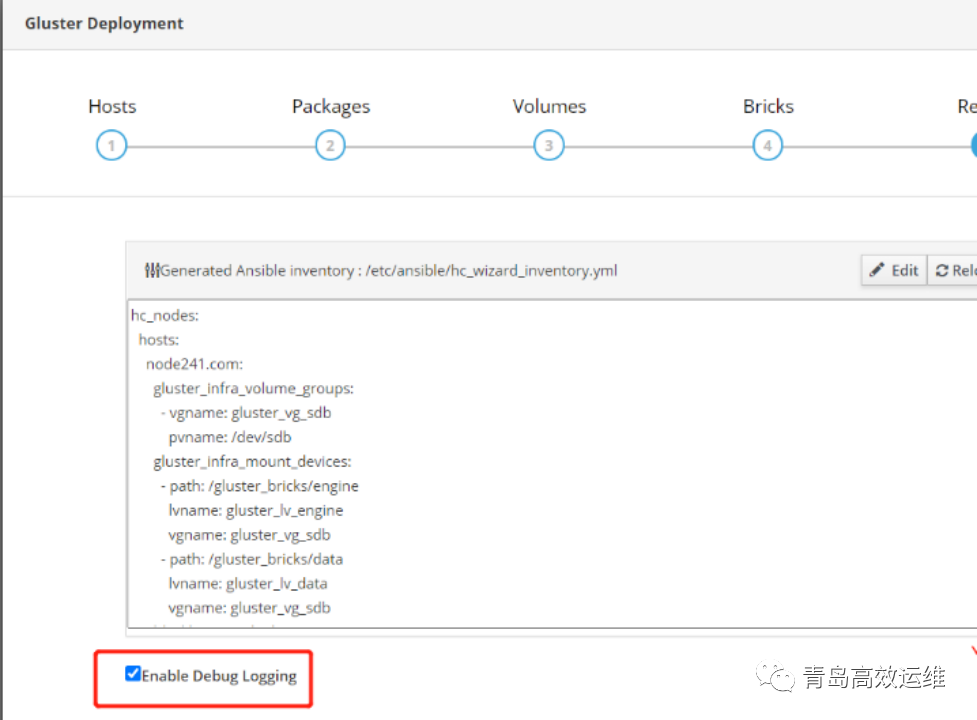Uncheck the Enable Debug Logging checkbox
This screenshot has height=720, width=977.
(x=133, y=674)
